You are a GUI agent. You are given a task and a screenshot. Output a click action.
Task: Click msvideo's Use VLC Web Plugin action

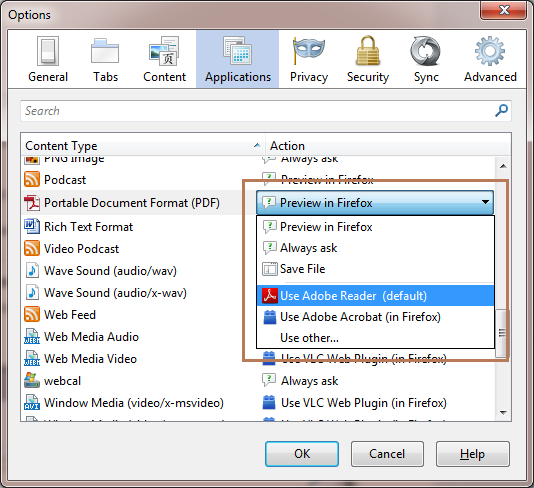363,403
